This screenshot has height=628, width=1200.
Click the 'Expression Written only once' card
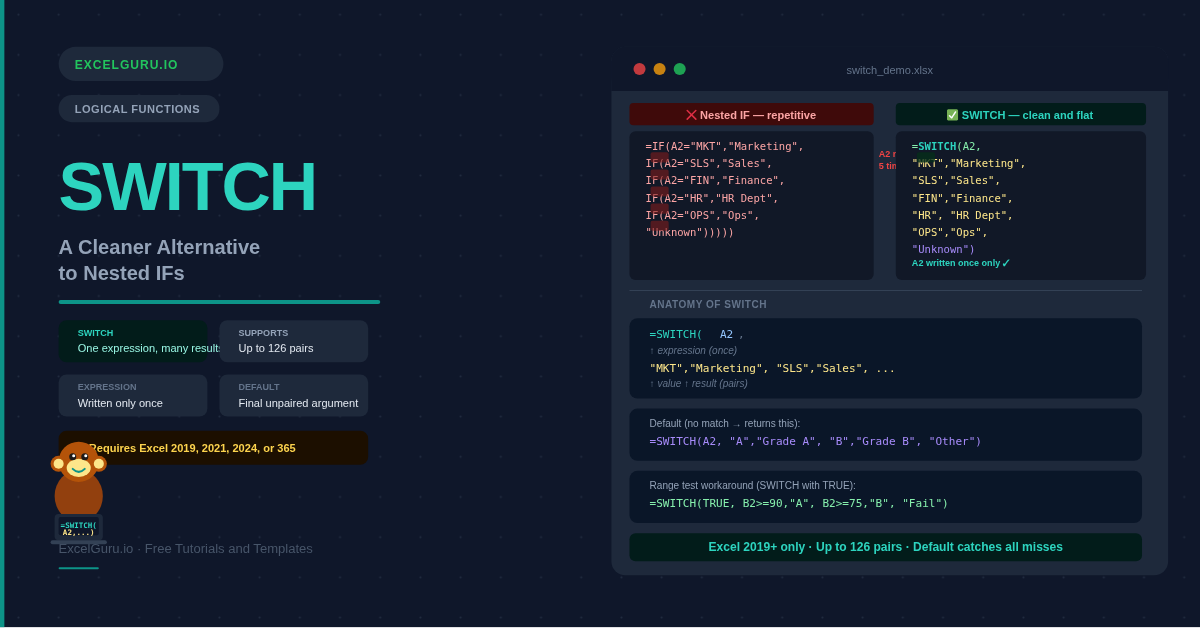(x=133, y=395)
